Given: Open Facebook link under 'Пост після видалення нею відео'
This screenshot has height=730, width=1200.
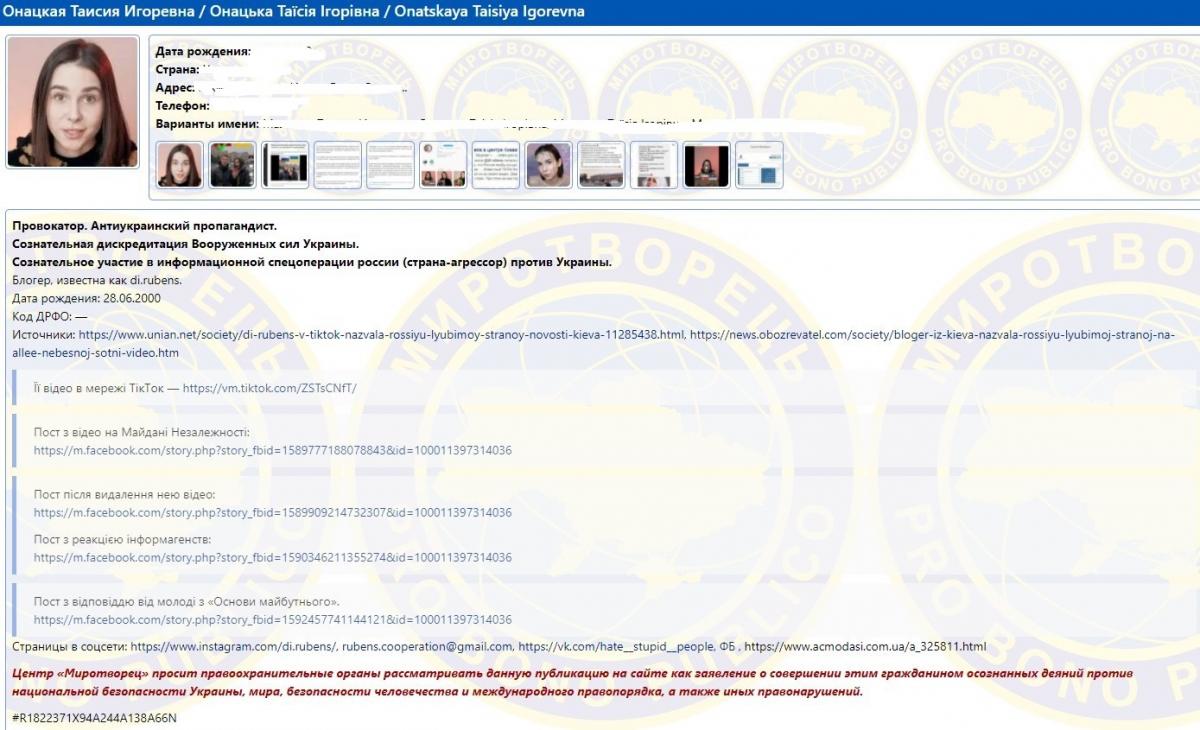Looking at the screenshot, I should pyautogui.click(x=272, y=513).
